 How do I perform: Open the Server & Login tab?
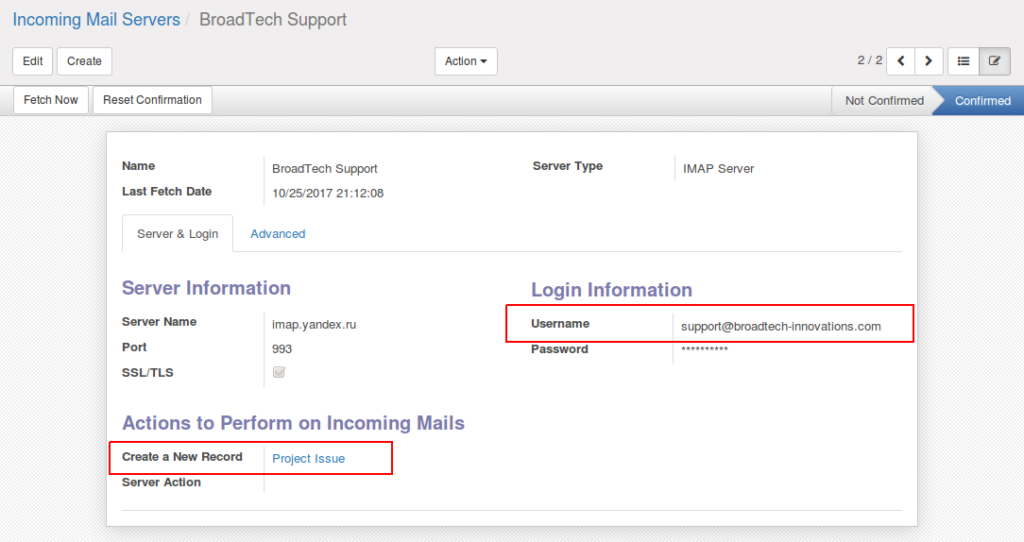pos(178,234)
